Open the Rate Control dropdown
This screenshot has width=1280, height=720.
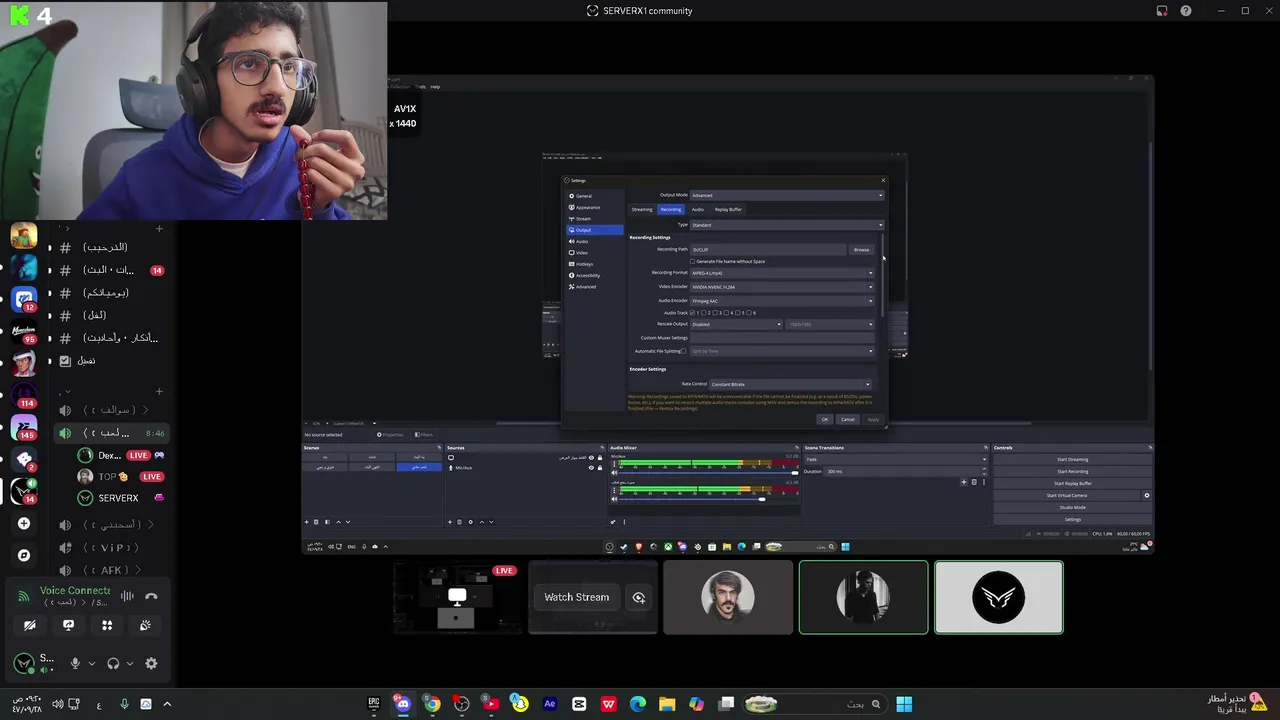pyautogui.click(x=790, y=384)
